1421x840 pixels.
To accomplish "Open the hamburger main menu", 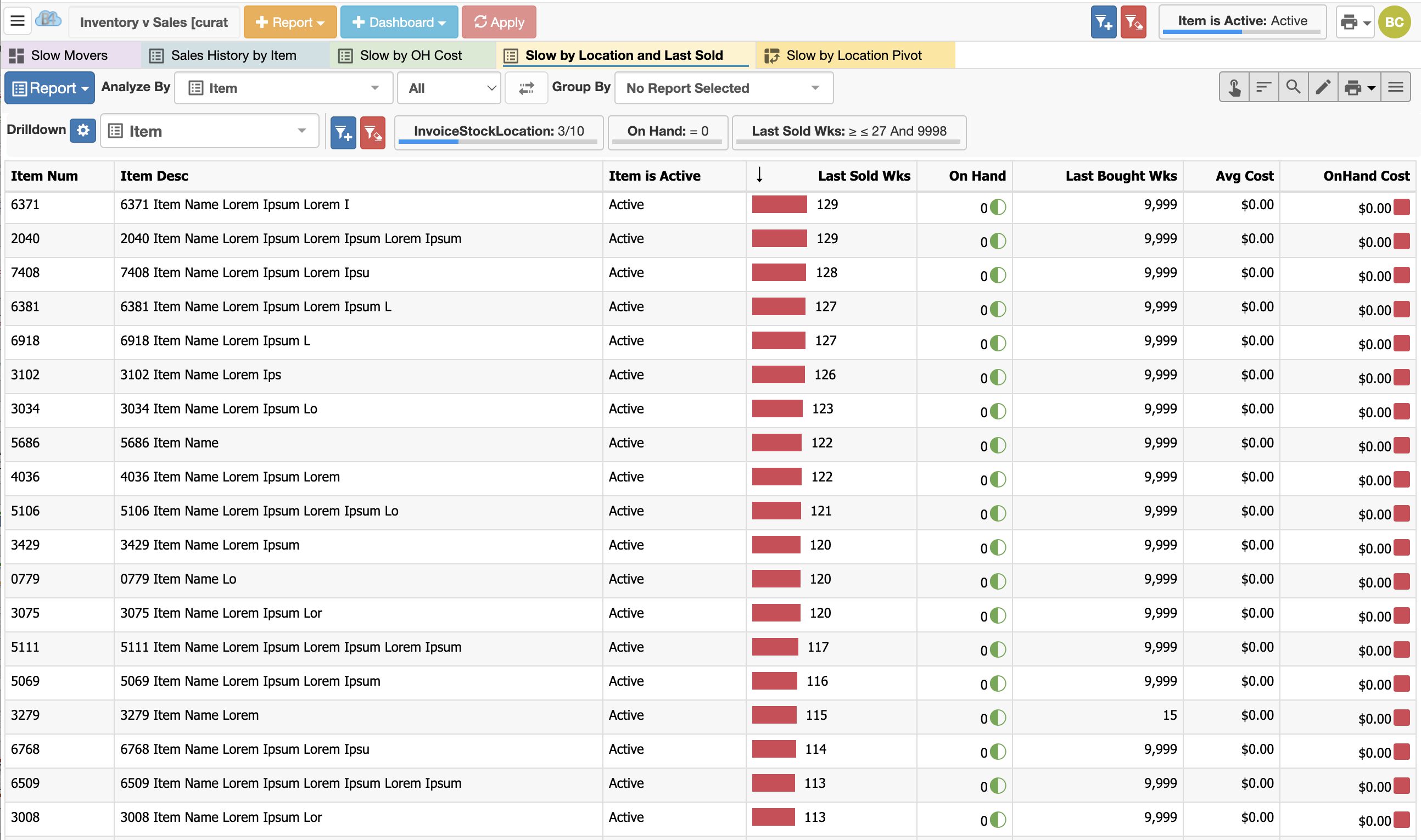I will (18, 21).
